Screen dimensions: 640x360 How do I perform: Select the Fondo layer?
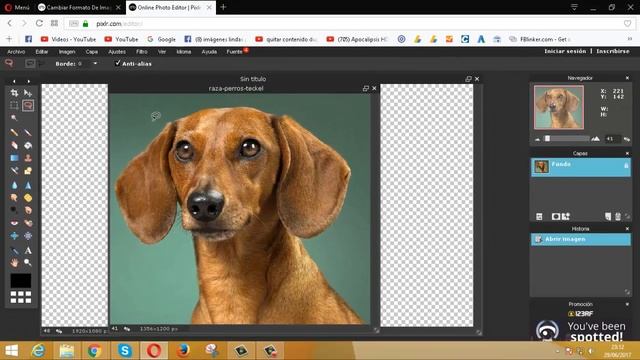tap(580, 167)
